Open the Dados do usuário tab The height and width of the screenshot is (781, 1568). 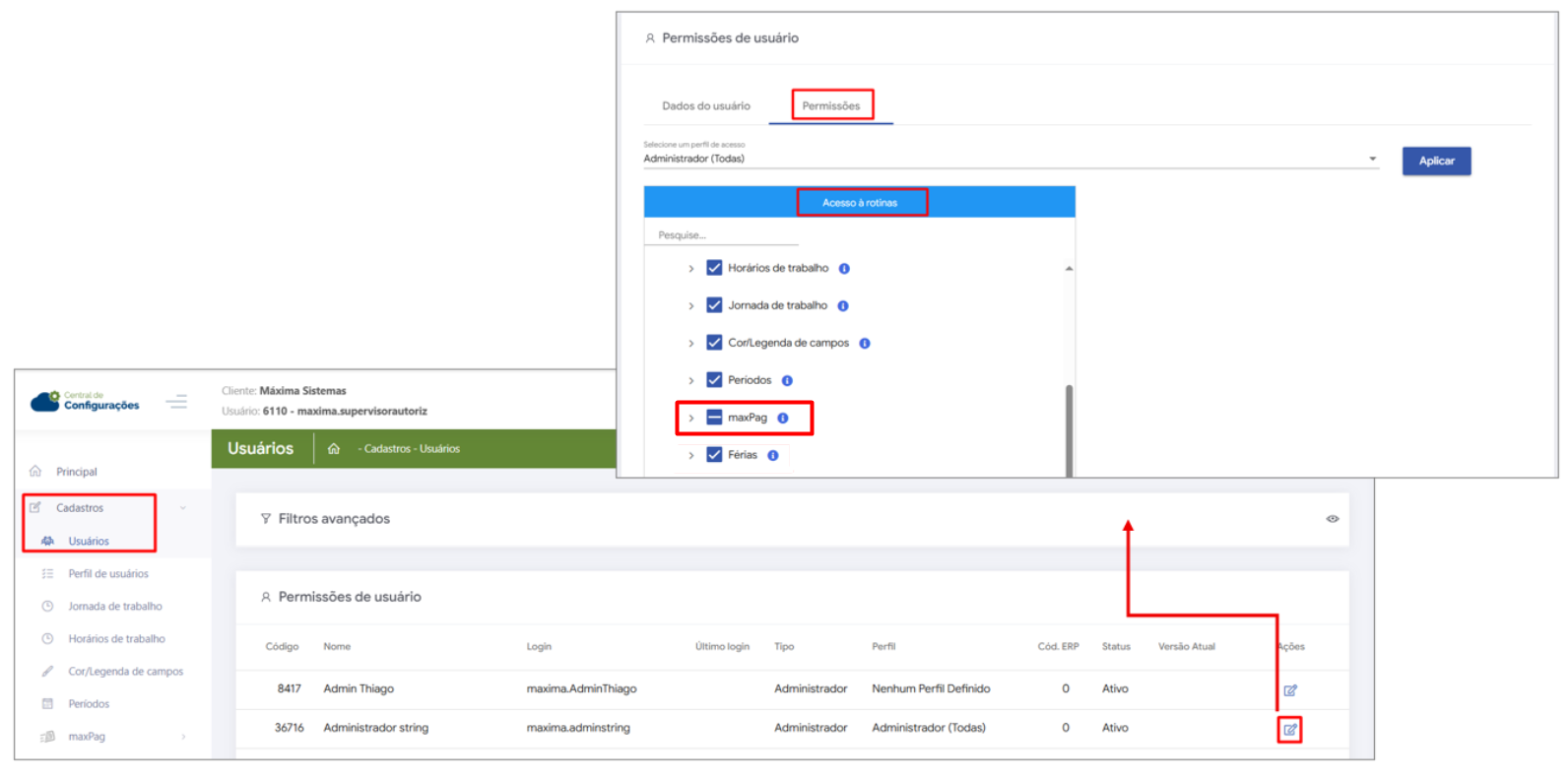pos(705,105)
